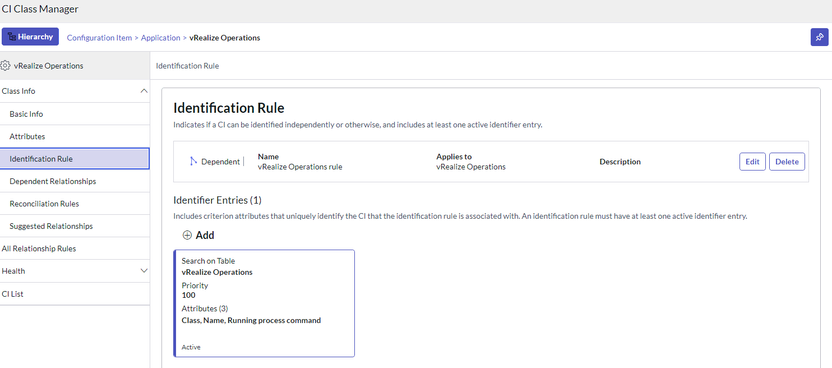Click the vRealize Operations gear icon
The width and height of the screenshot is (832, 368).
tap(6, 66)
